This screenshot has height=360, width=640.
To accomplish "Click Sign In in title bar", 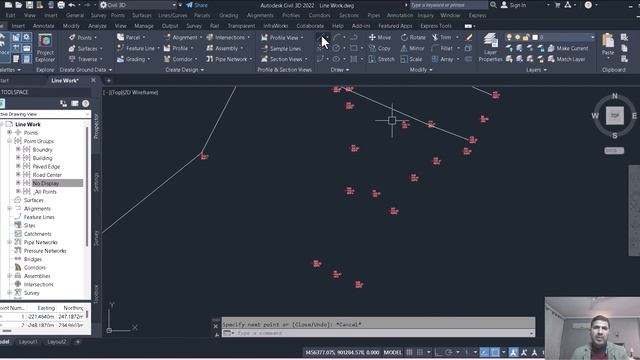I will point(513,5).
